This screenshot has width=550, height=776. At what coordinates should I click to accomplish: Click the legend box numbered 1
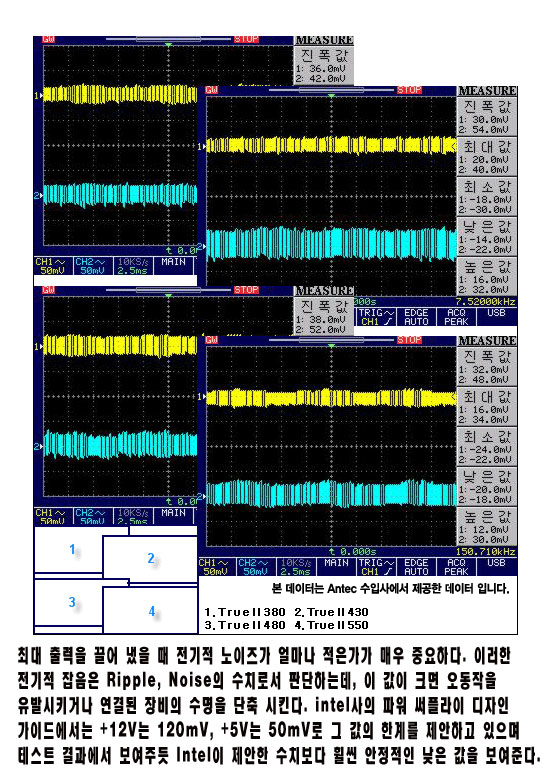[x=72, y=550]
